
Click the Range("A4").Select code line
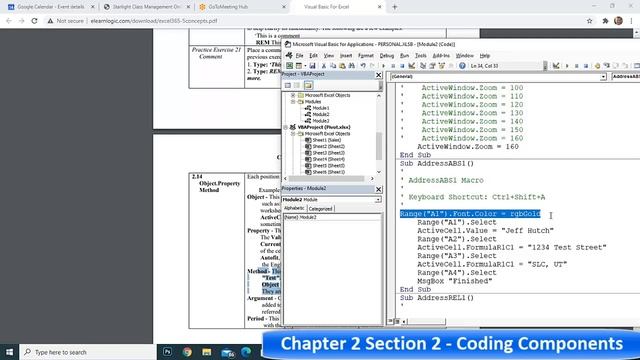(x=457, y=273)
